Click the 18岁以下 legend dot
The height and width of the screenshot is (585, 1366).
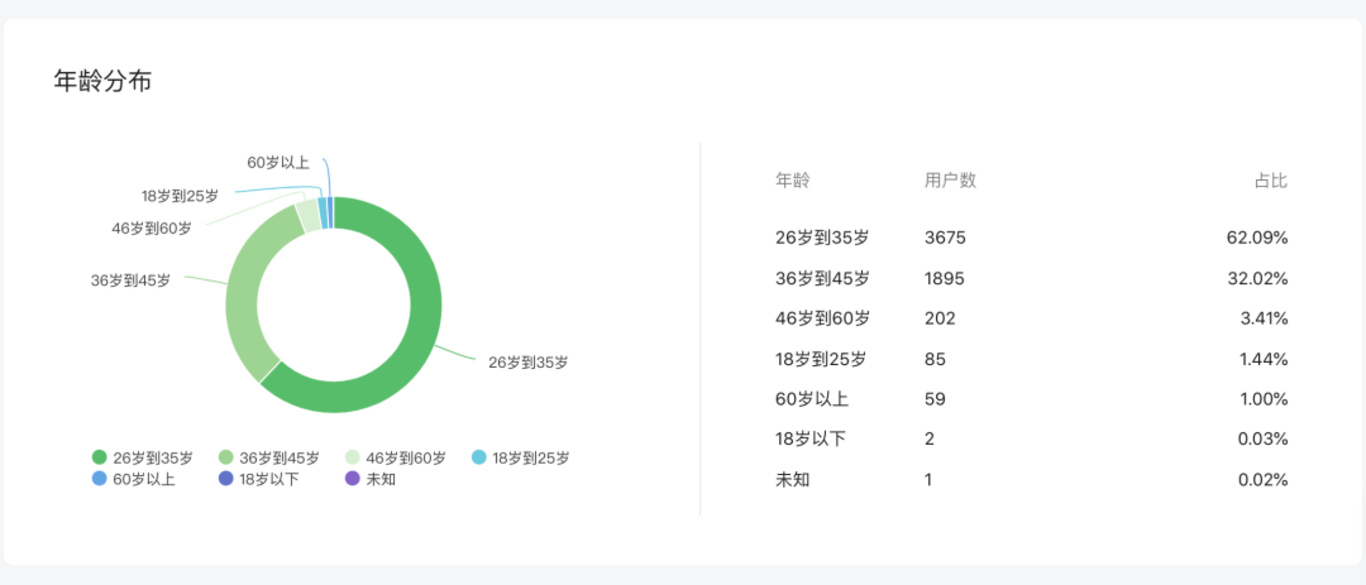click(226, 479)
